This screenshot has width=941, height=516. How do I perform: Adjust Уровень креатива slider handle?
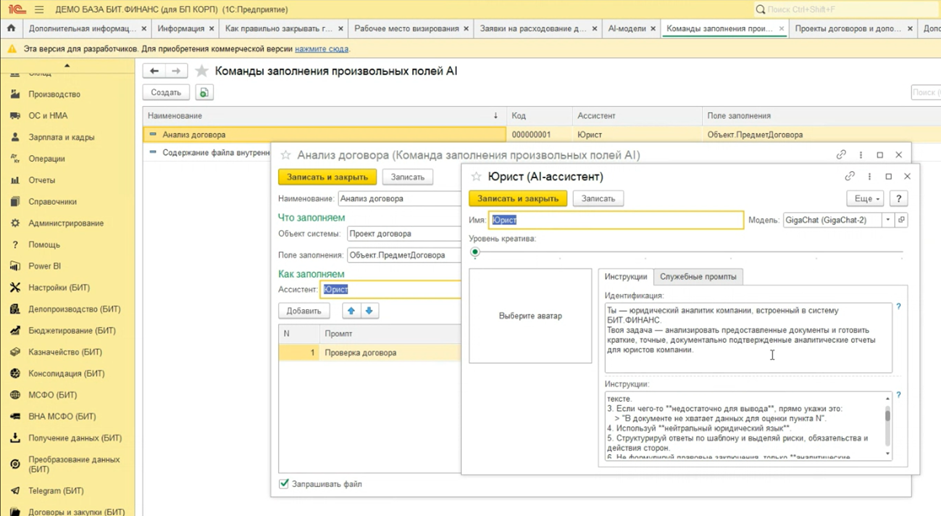475,252
